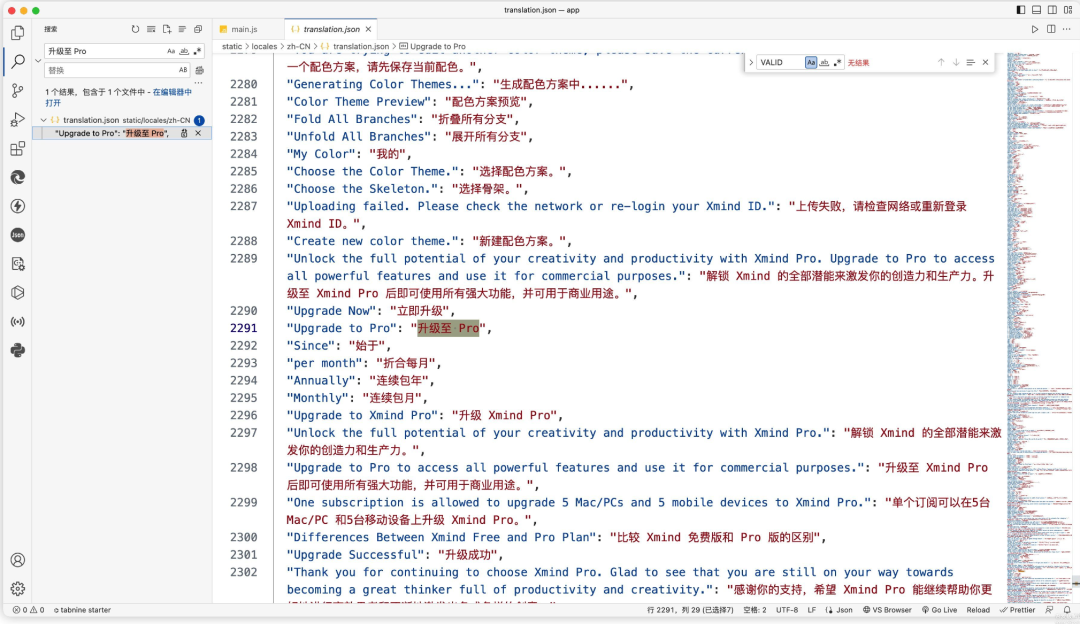Toggle Match Whole Word in sidebar search
Viewport: 1080px width, 624px height.
184,51
